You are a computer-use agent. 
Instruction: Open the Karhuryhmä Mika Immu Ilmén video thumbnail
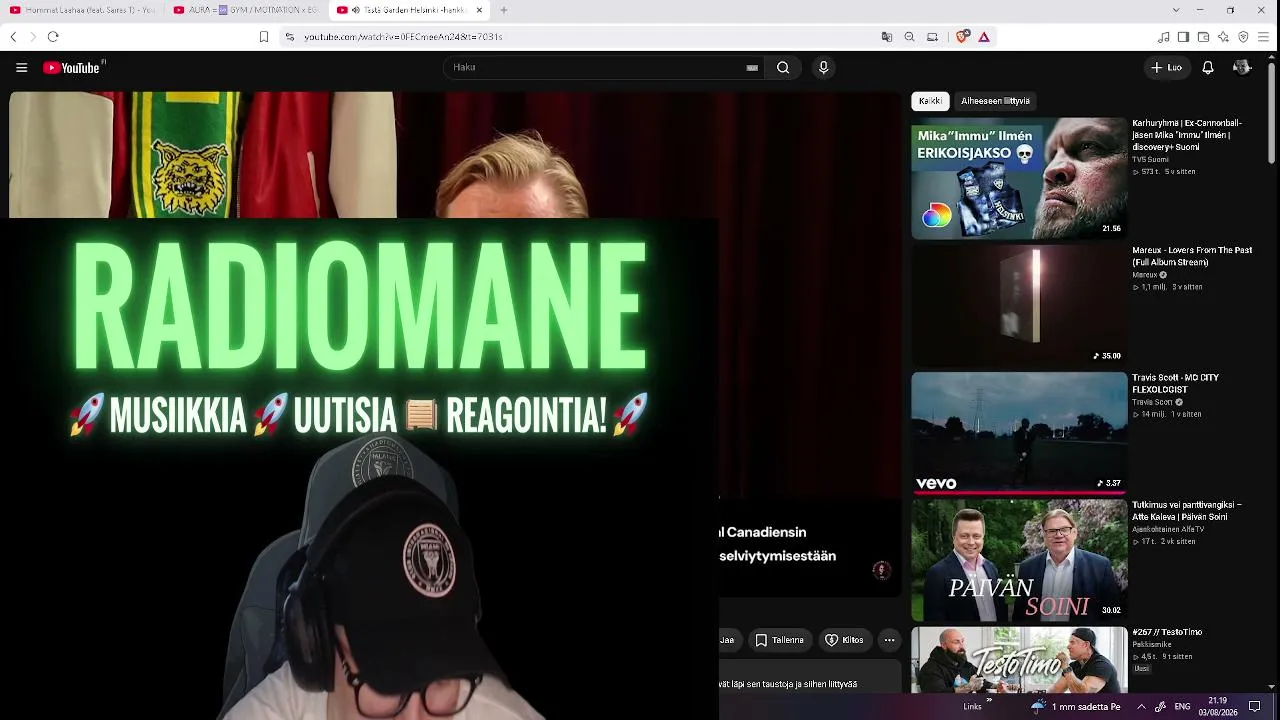click(x=1019, y=178)
